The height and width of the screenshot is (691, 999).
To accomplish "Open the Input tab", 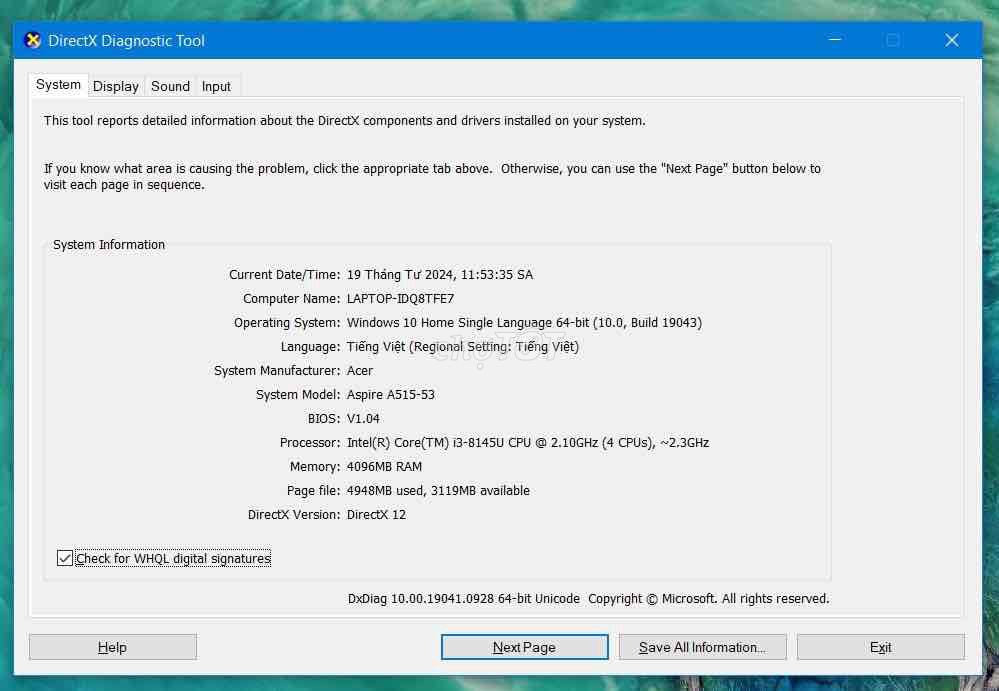I will click(216, 86).
